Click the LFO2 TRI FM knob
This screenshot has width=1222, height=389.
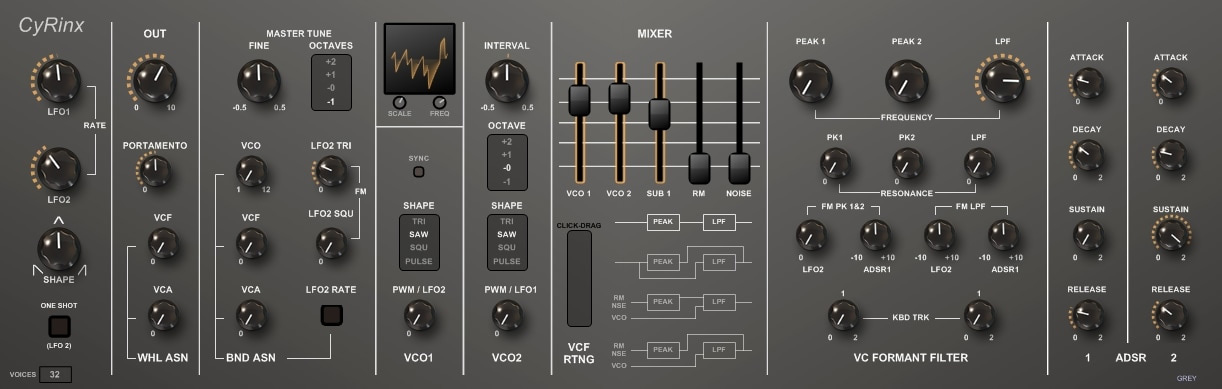[x=332, y=173]
